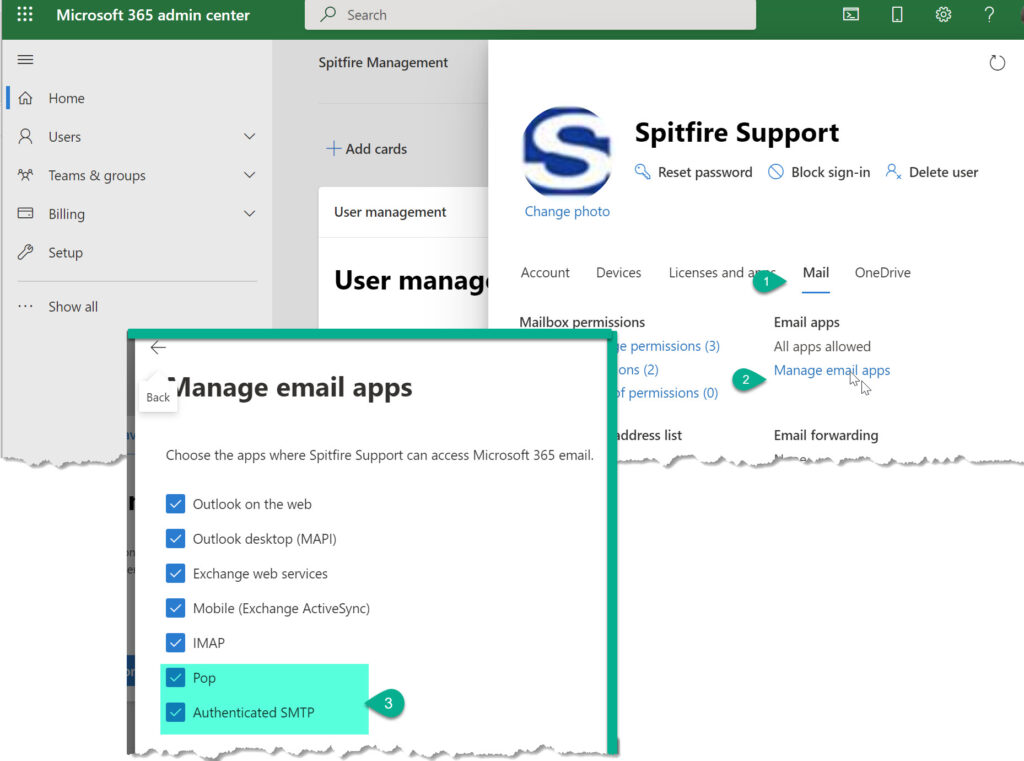Expand the Teams & groups chevron

click(249, 175)
